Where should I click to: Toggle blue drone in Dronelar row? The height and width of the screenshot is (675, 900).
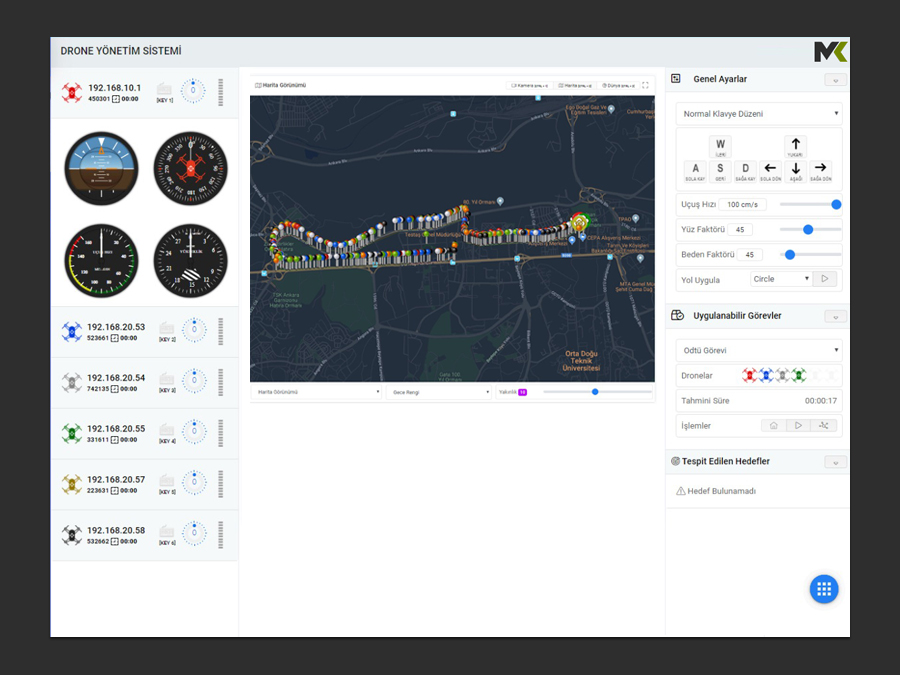(x=766, y=375)
